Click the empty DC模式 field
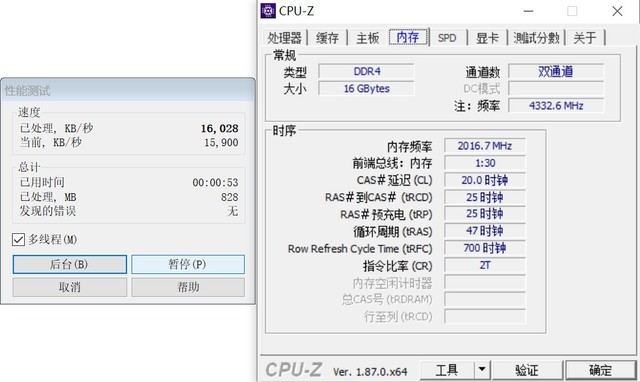This screenshot has width=640, height=382. (x=556, y=89)
